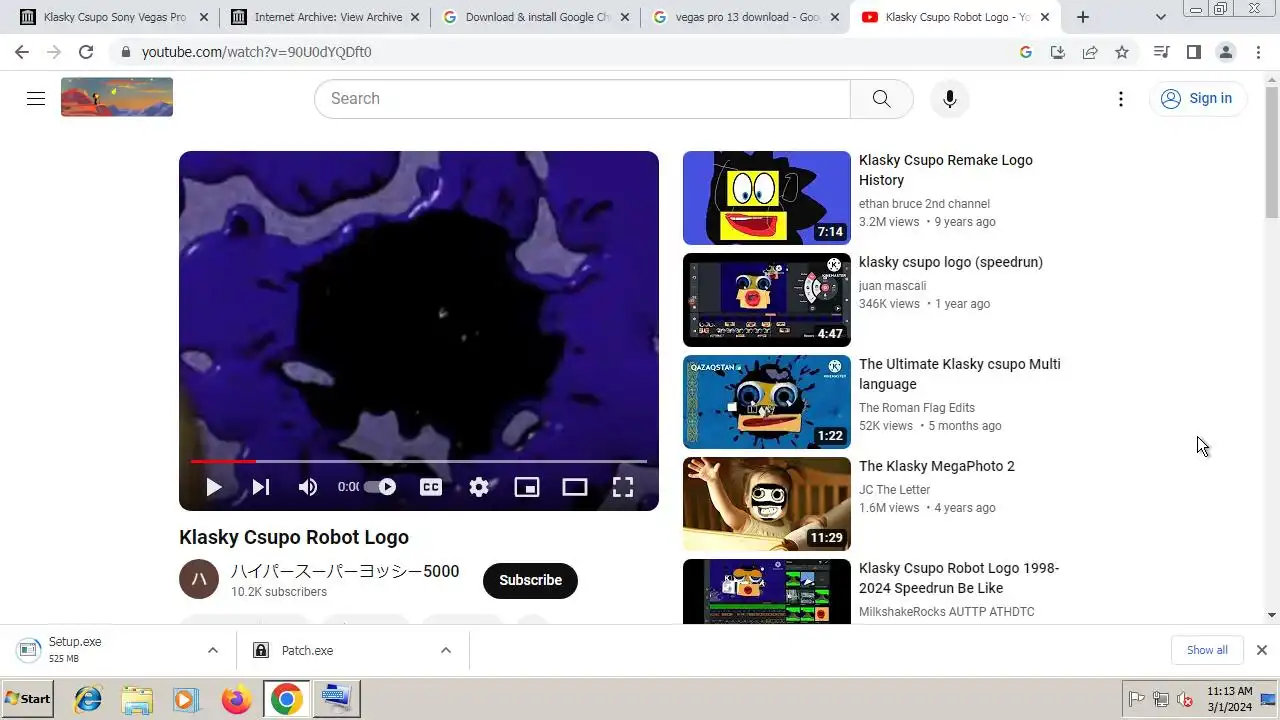Mute the video volume
This screenshot has width=1280, height=720.
(308, 487)
